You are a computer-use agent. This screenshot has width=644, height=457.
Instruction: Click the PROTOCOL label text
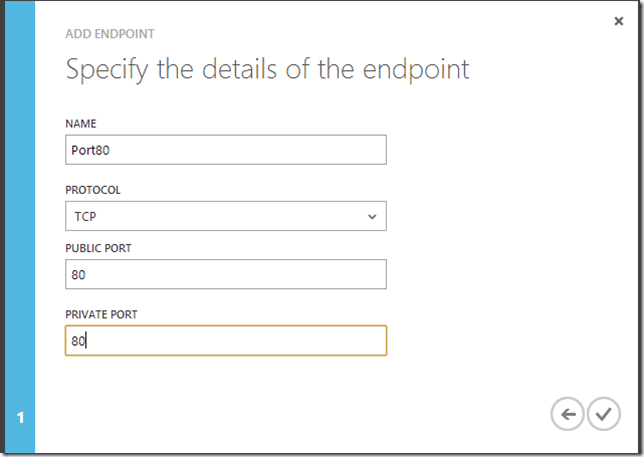(93, 190)
